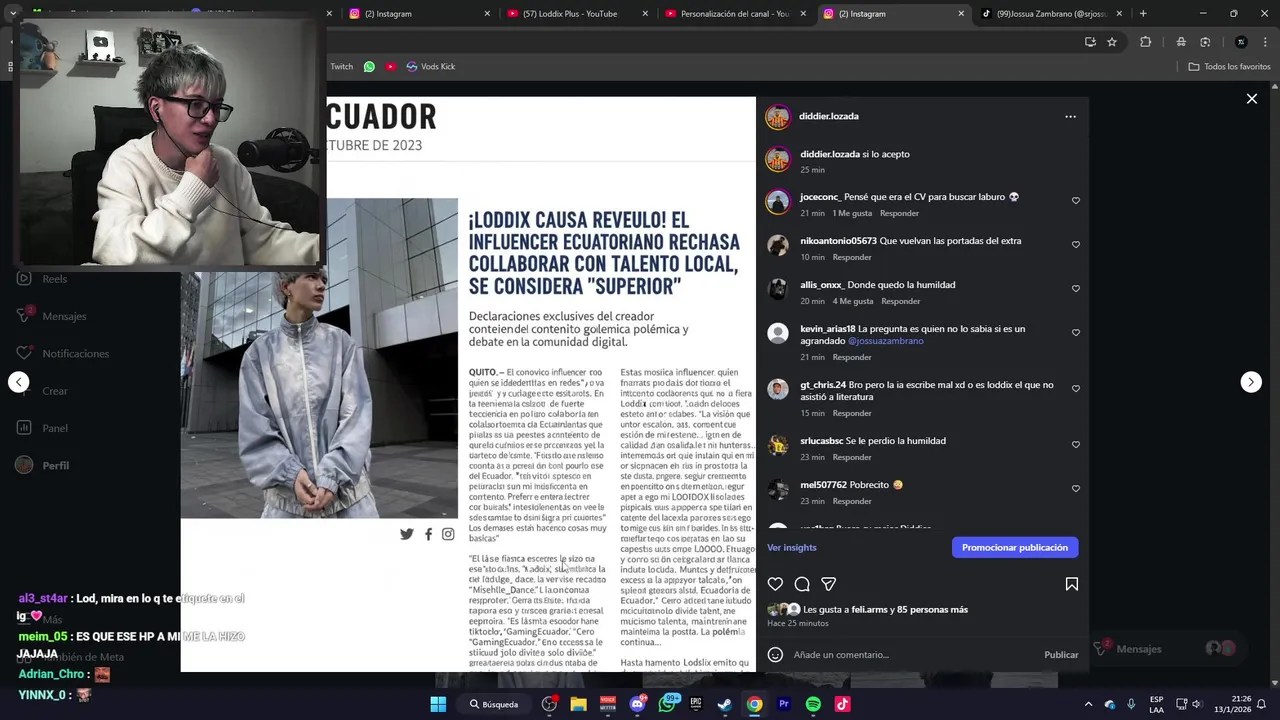Open Chrome's three-dot menu
This screenshot has height=720, width=1280.
pyautogui.click(x=1264, y=42)
